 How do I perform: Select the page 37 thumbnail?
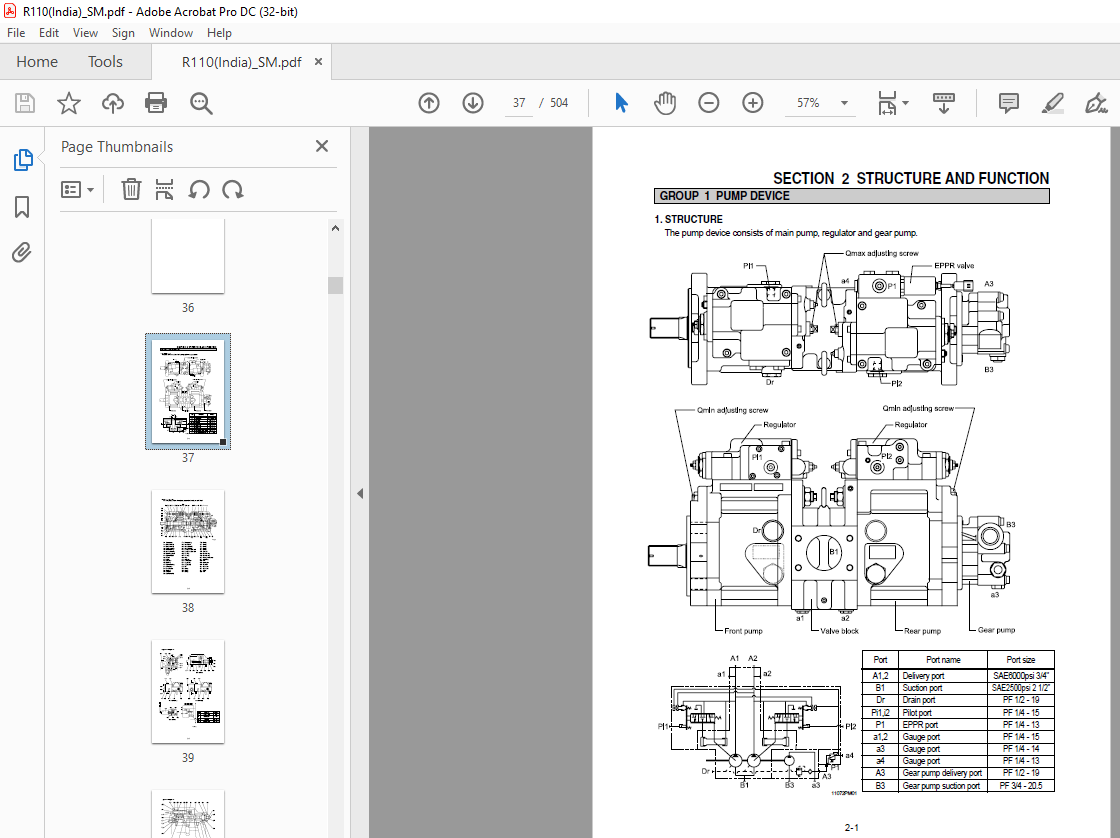pyautogui.click(x=188, y=391)
